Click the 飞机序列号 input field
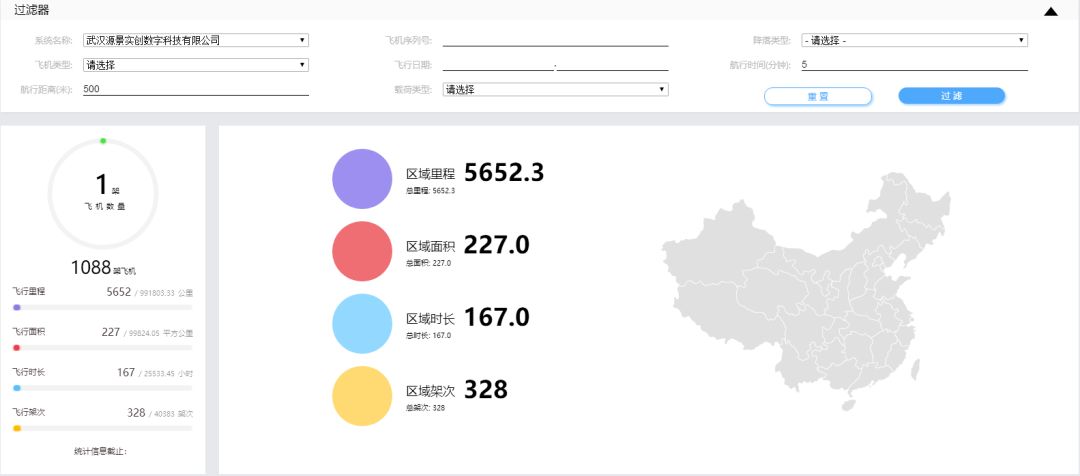The height and width of the screenshot is (476, 1080). point(555,40)
